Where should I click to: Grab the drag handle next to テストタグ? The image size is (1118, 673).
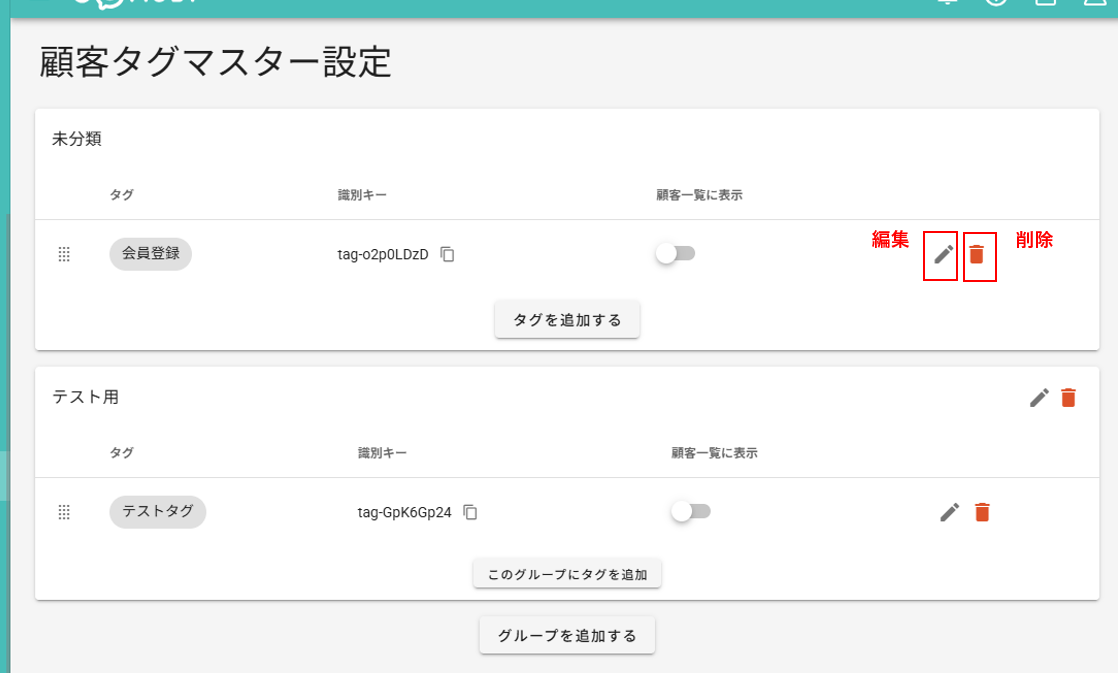pyautogui.click(x=64, y=511)
